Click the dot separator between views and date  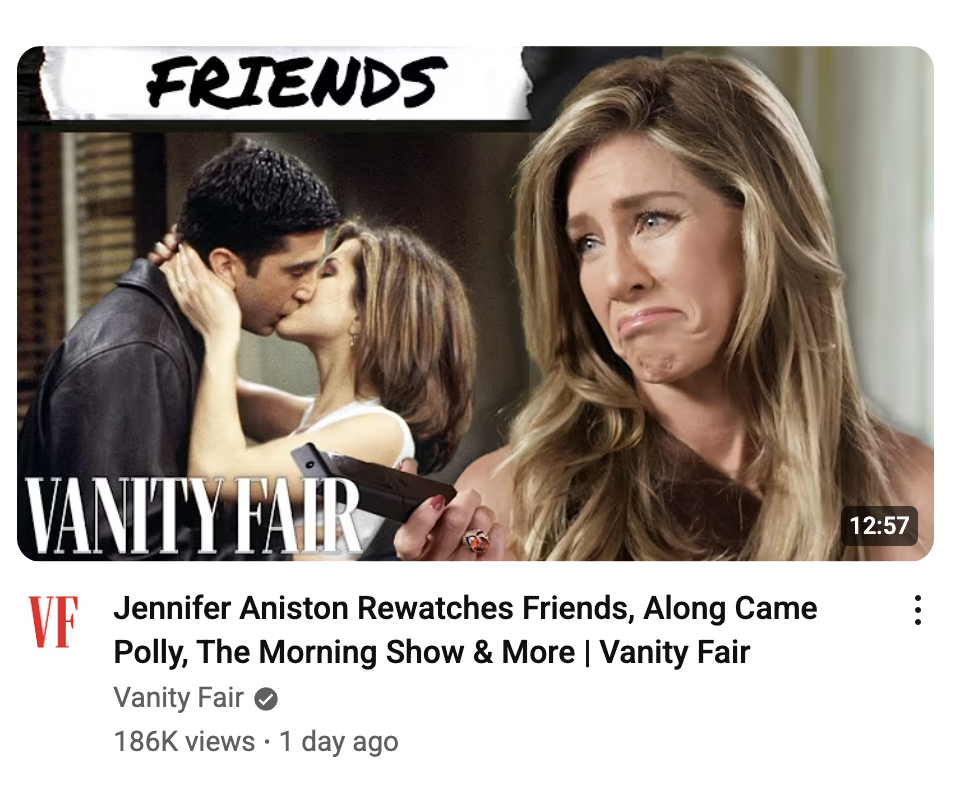[x=266, y=743]
